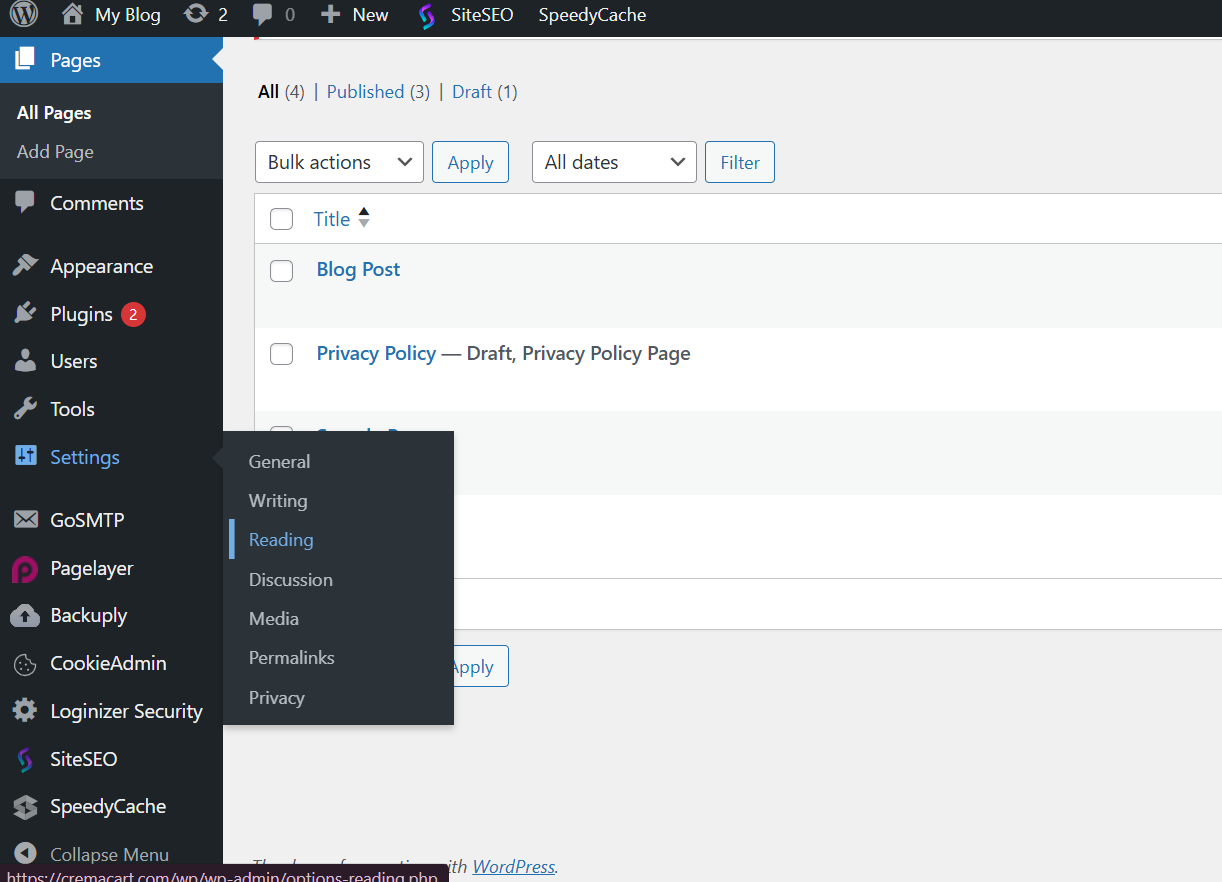The height and width of the screenshot is (882, 1222).
Task: Toggle the select-all checkbox beside Title
Action: click(282, 219)
